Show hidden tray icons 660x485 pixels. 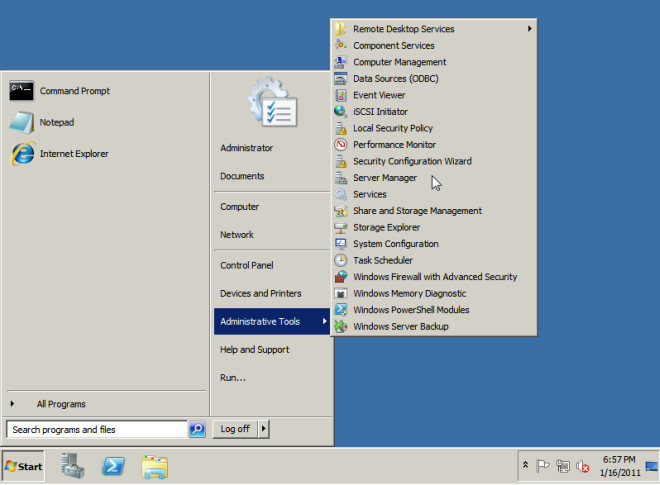(x=525, y=465)
